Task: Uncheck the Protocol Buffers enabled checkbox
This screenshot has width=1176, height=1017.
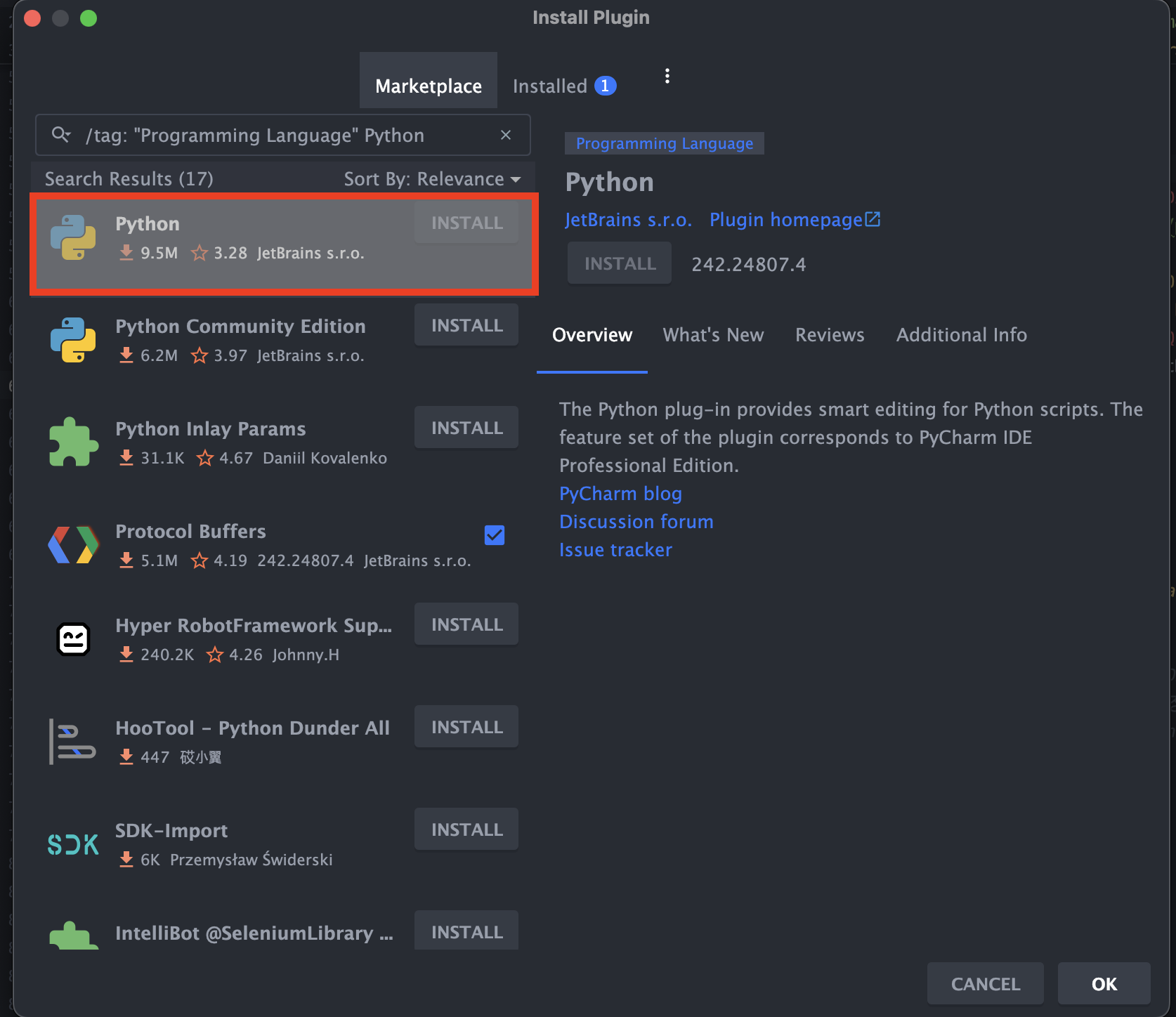Action: [495, 535]
